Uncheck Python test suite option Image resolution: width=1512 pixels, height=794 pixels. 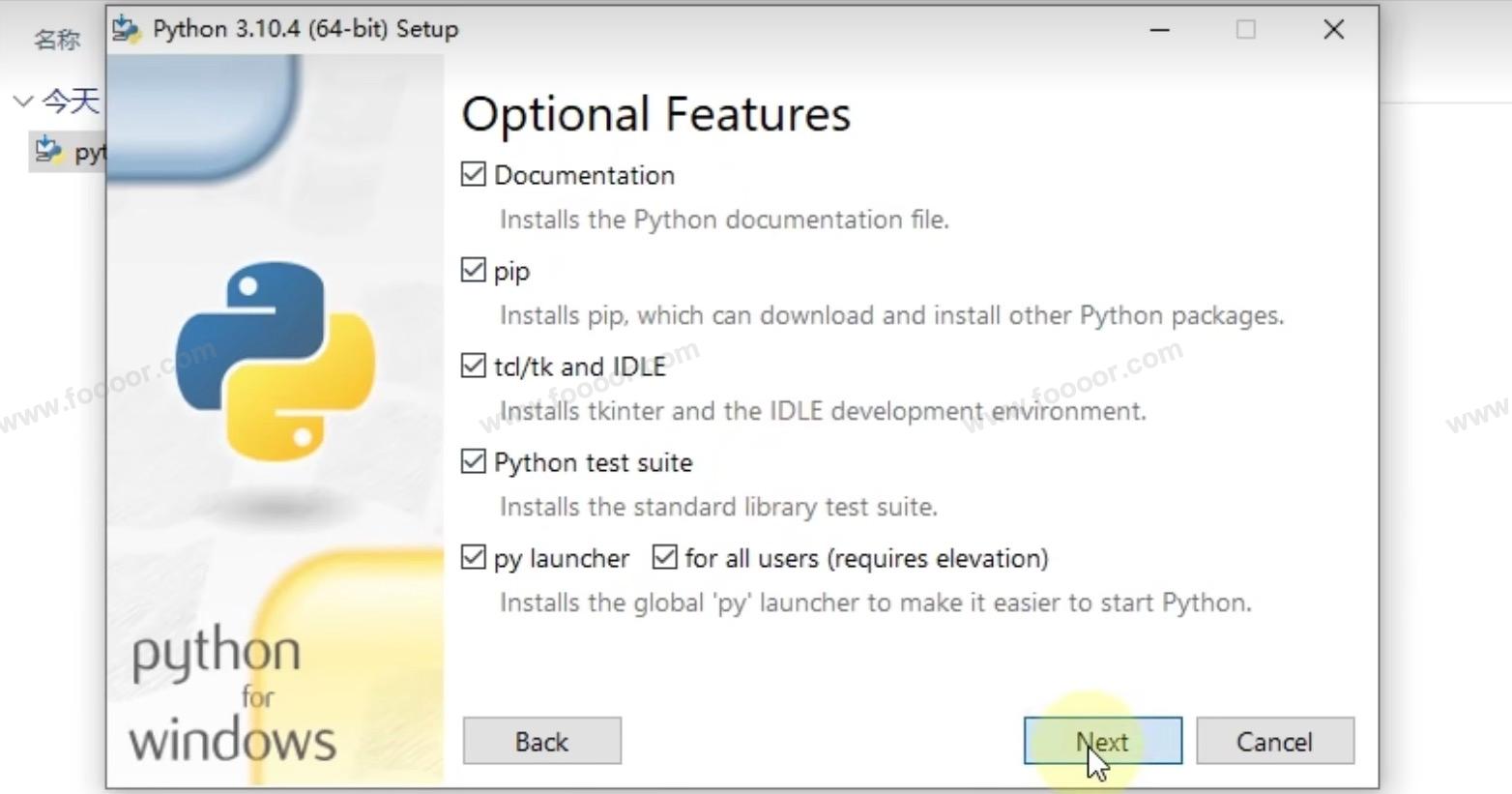(473, 462)
